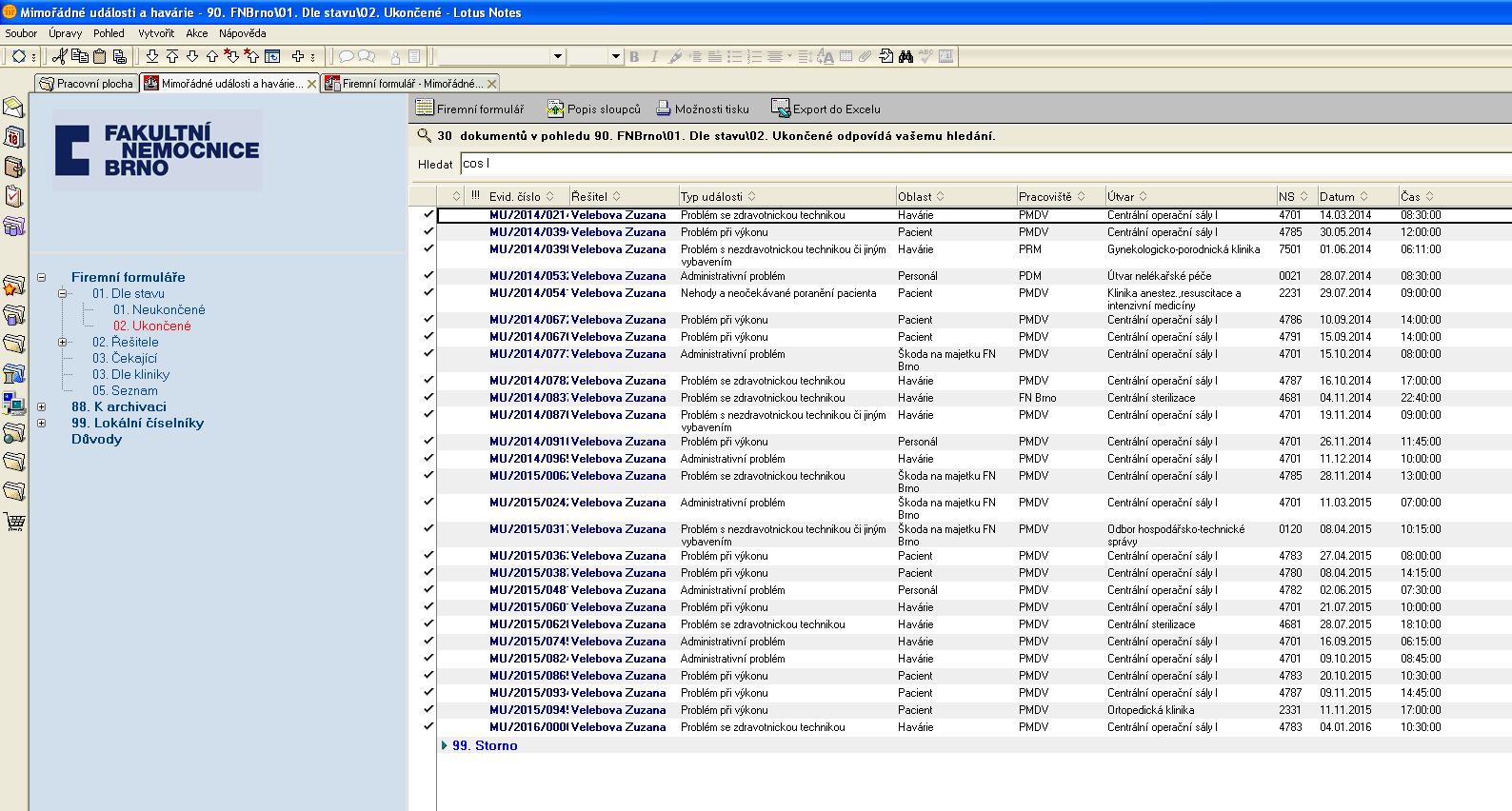Click the binoculars Find toolbar icon

coord(905,56)
